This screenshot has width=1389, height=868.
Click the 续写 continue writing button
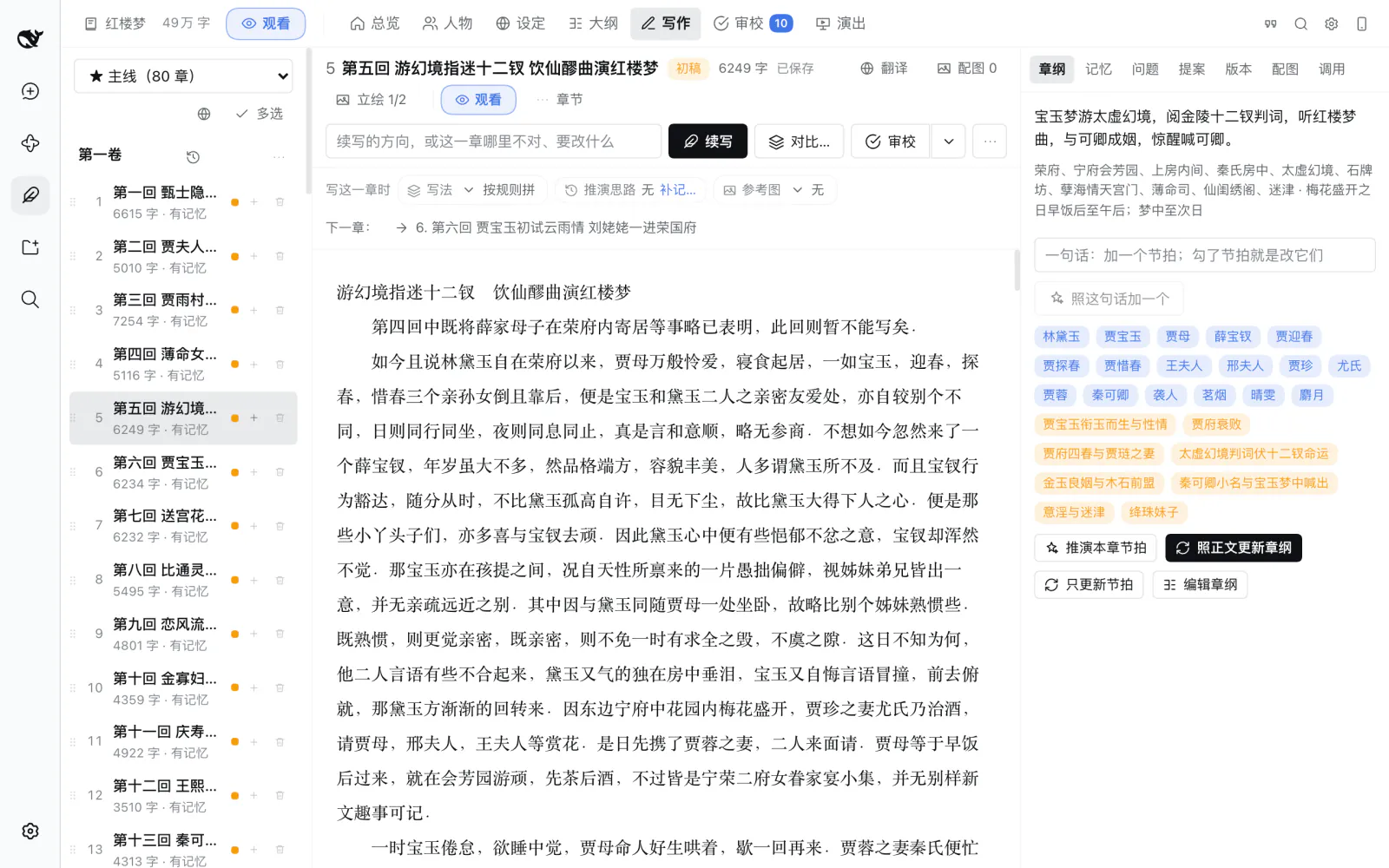coord(708,141)
